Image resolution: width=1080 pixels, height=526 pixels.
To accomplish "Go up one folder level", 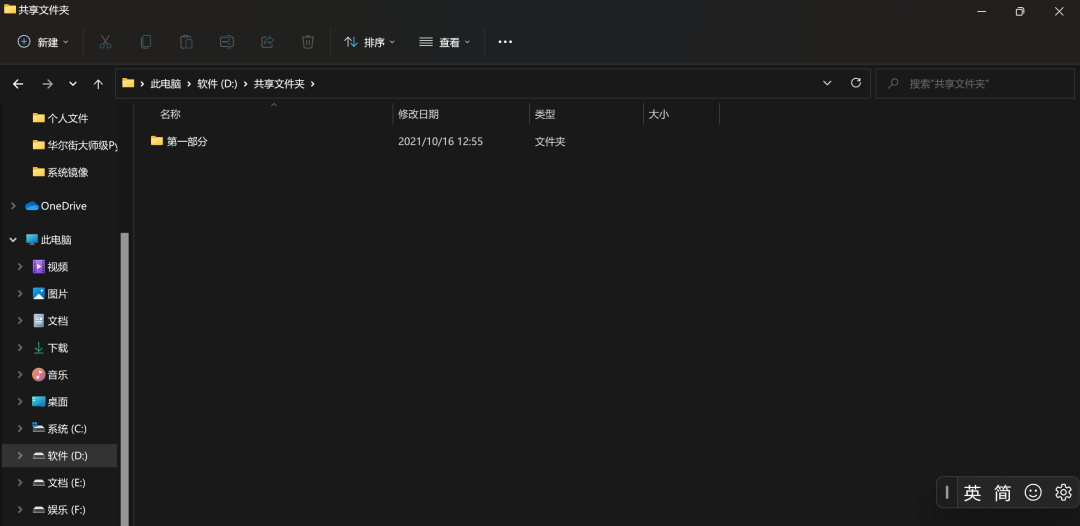I will pos(98,84).
